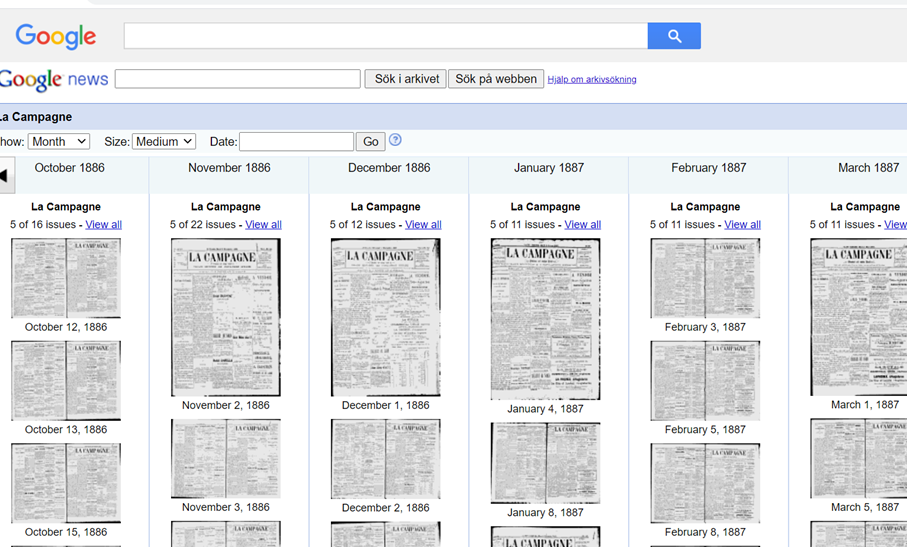This screenshot has height=547, width=907.
Task: Open the October 12, 1886 issue thumbnail
Action: tap(66, 278)
